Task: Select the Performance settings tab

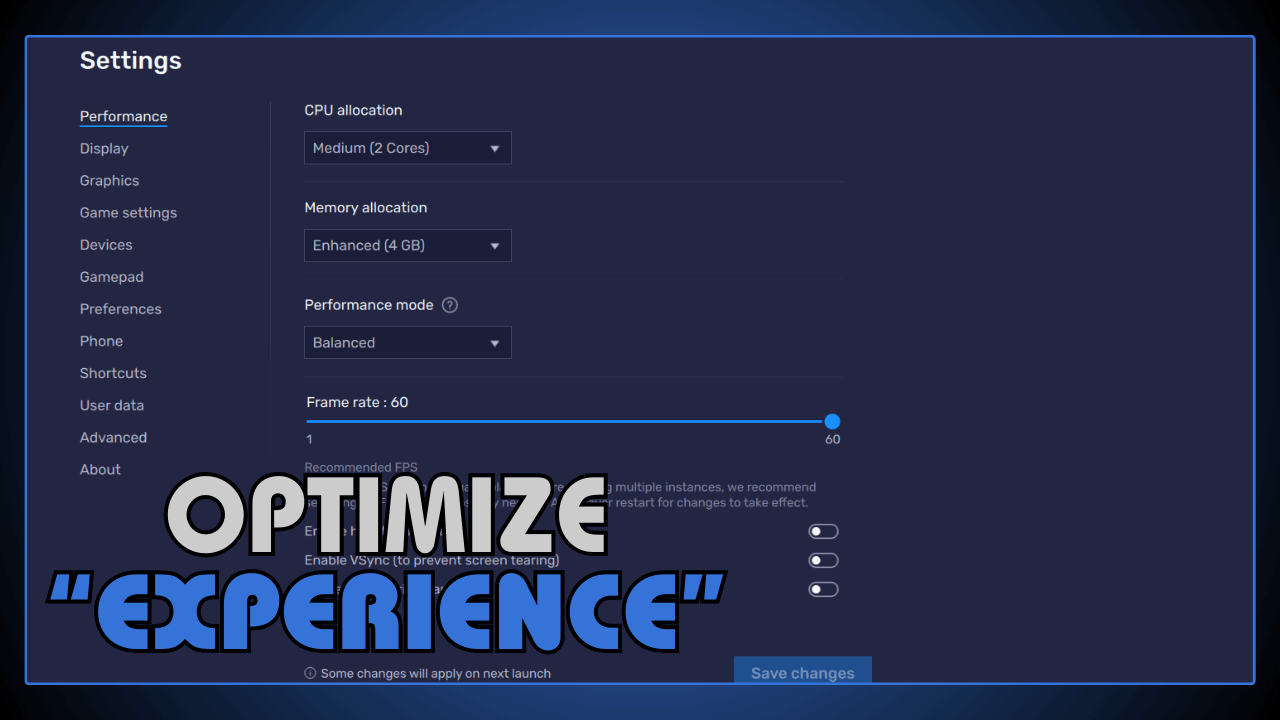Action: pyautogui.click(x=123, y=116)
